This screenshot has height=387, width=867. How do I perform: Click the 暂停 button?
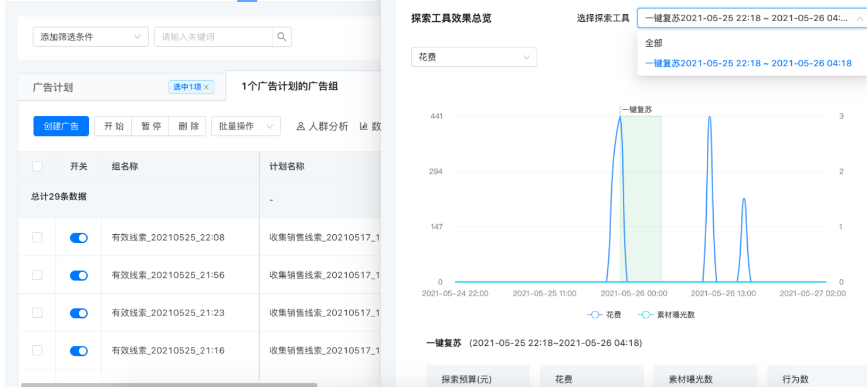(x=150, y=126)
